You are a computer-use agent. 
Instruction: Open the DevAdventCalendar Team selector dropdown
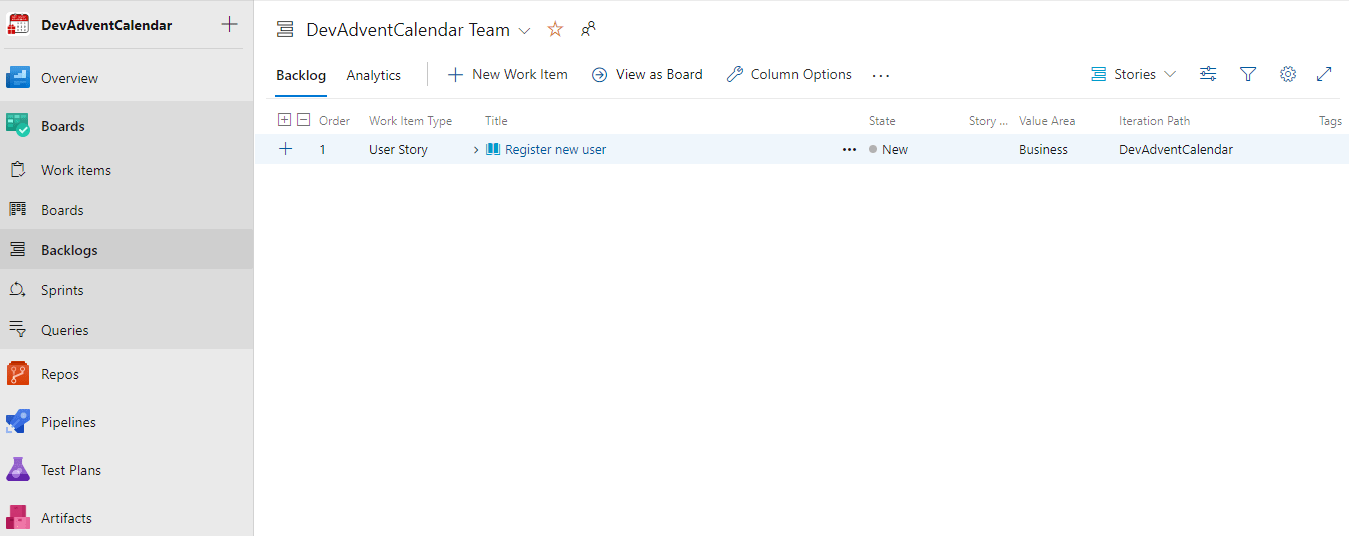pos(525,31)
